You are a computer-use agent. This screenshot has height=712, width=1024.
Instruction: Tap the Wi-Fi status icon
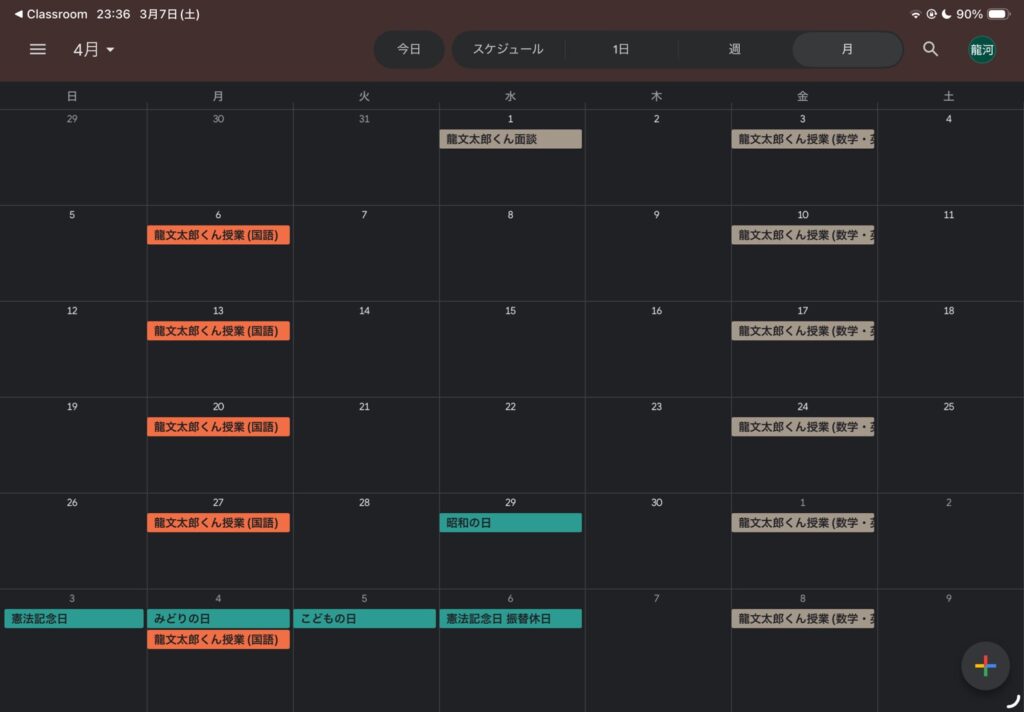915,14
